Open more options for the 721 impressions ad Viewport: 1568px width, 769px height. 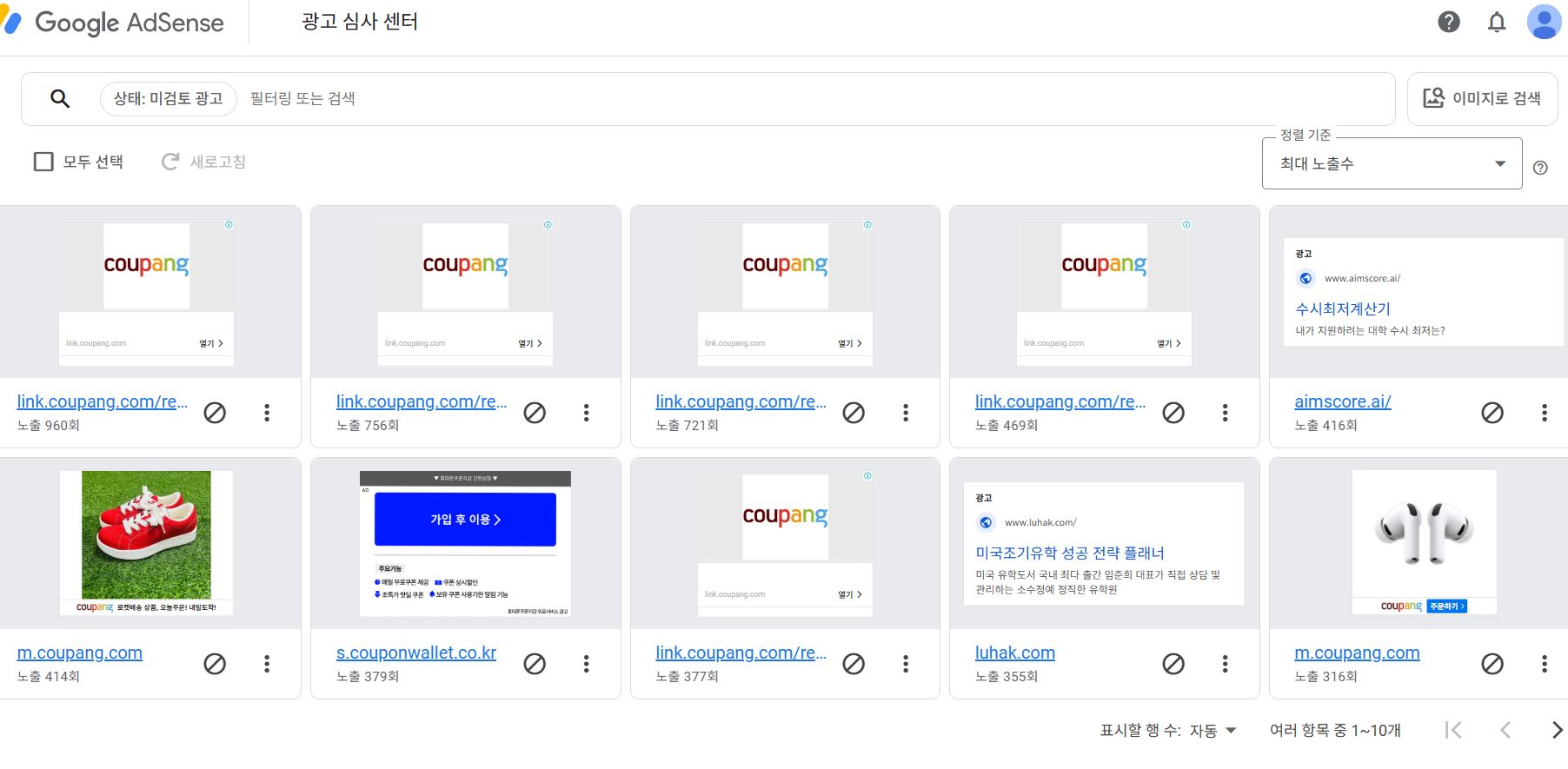coord(906,413)
